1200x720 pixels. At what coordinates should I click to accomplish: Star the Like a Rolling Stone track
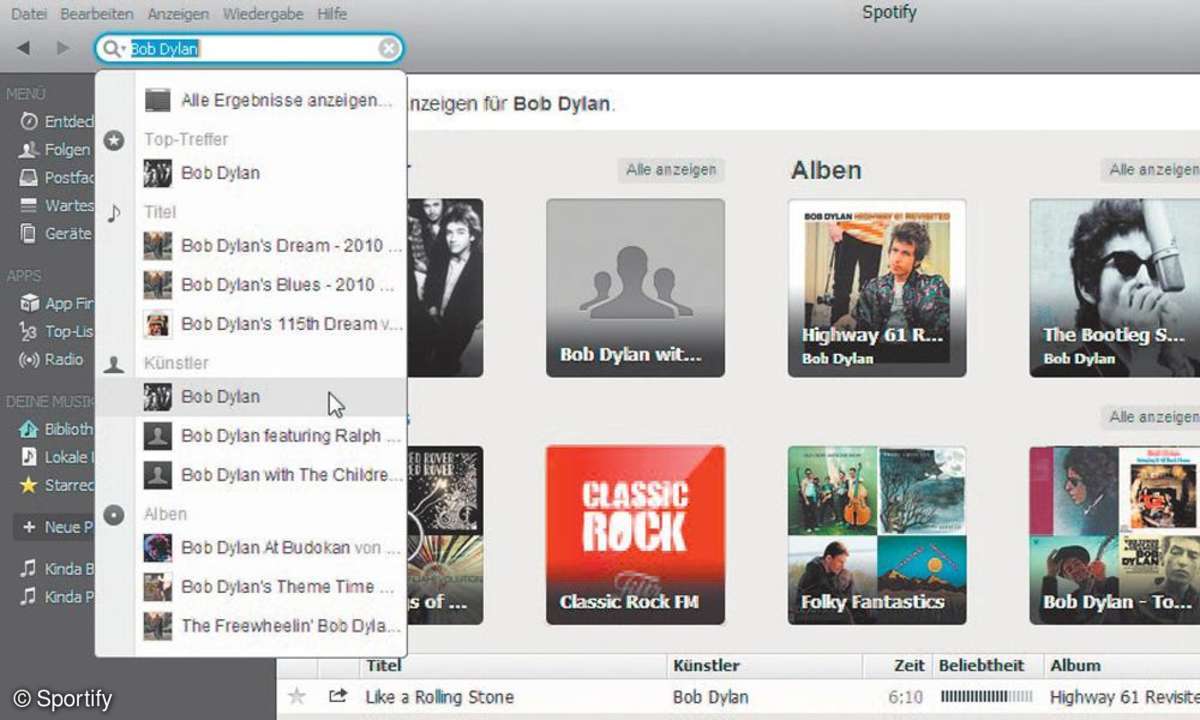click(296, 697)
